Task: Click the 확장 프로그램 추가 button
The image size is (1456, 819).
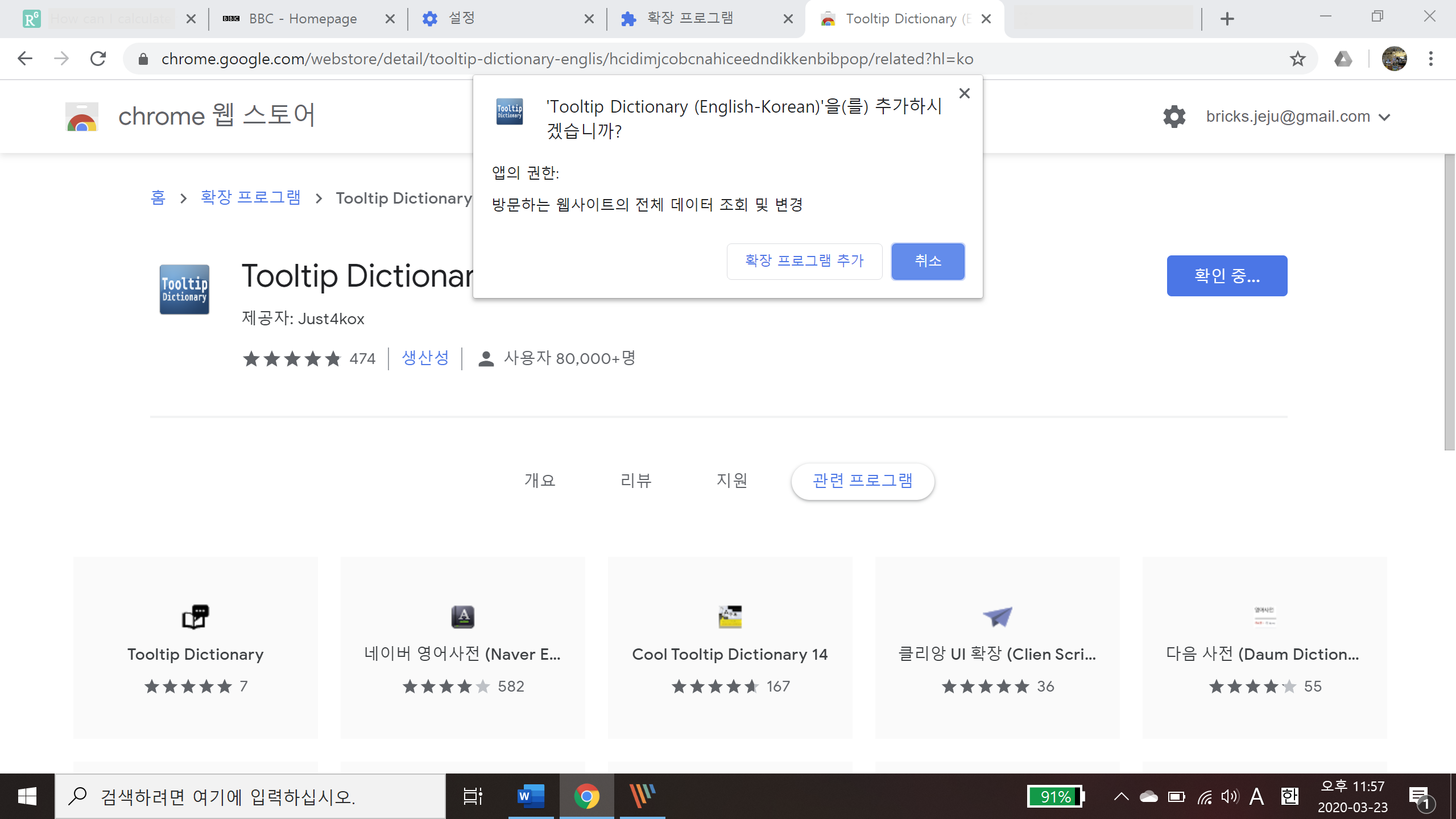Action: pos(804,261)
